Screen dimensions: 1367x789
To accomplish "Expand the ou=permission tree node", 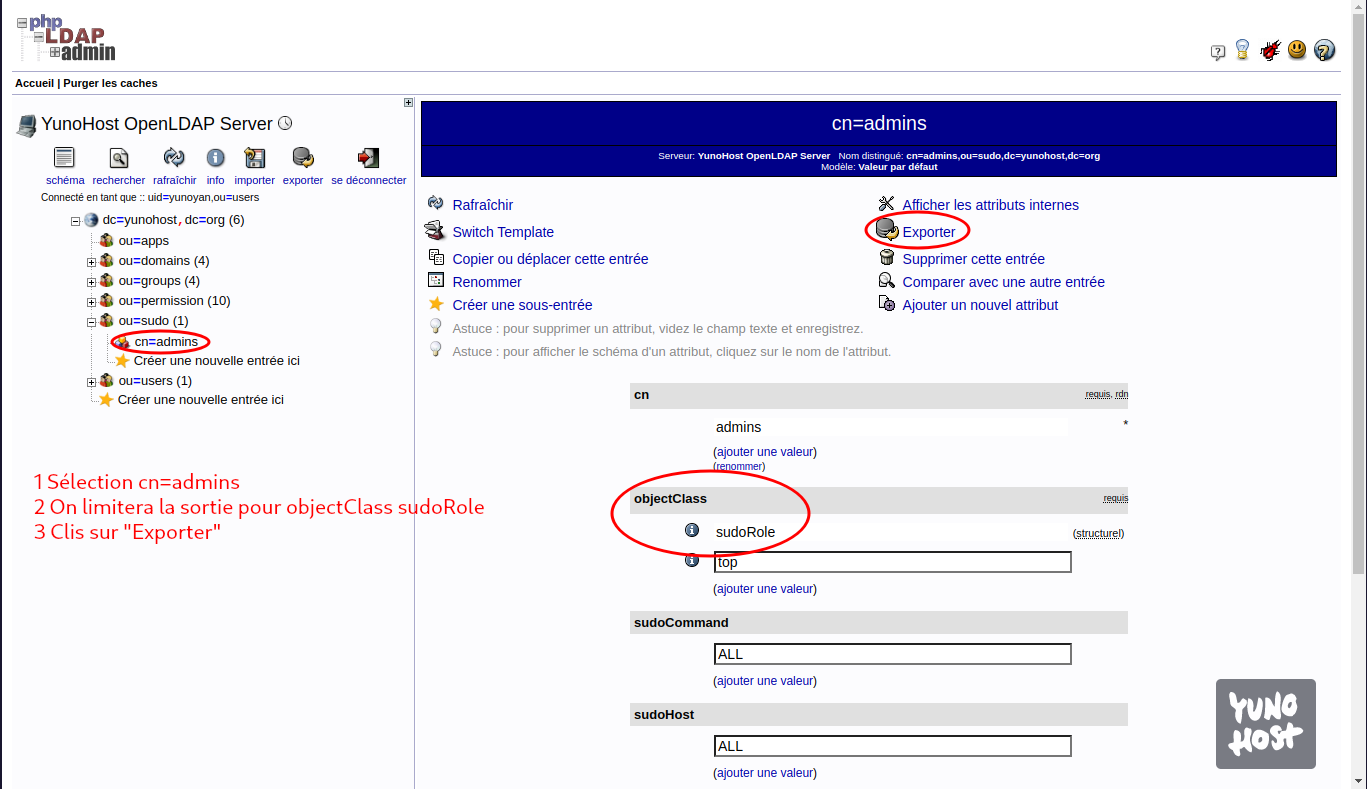I will point(91,302).
